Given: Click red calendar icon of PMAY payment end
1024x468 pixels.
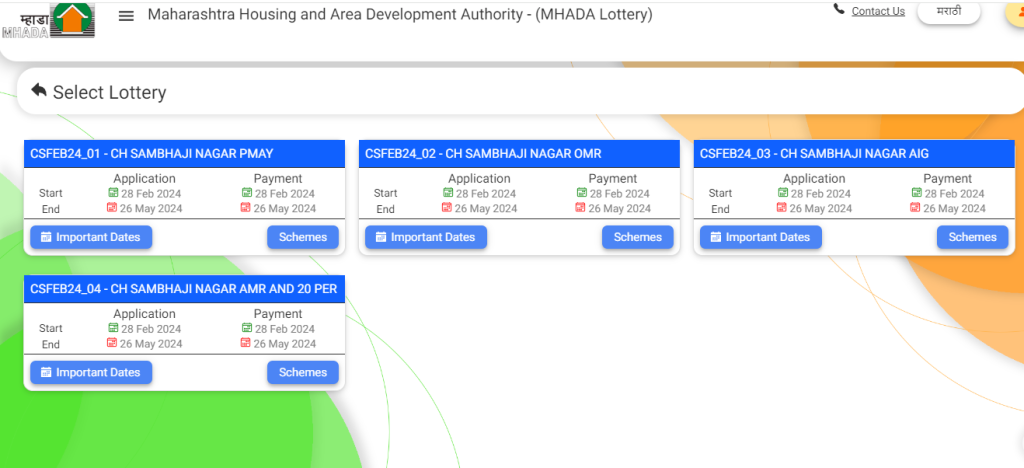Looking at the screenshot, I should 246,208.
